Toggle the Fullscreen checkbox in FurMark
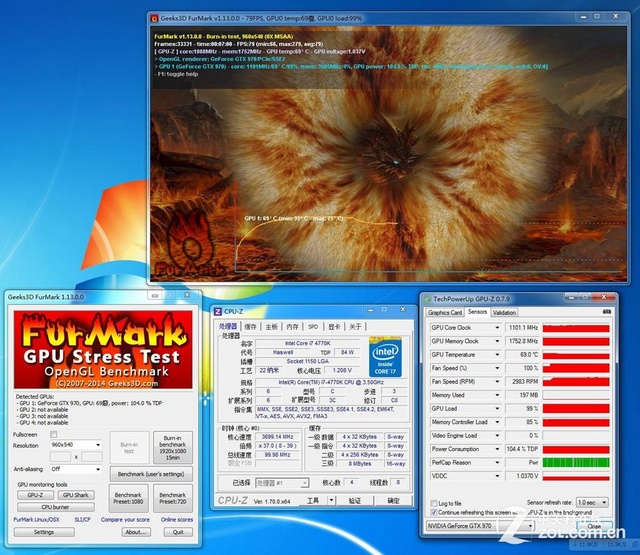This screenshot has width=640, height=555. (x=53, y=435)
